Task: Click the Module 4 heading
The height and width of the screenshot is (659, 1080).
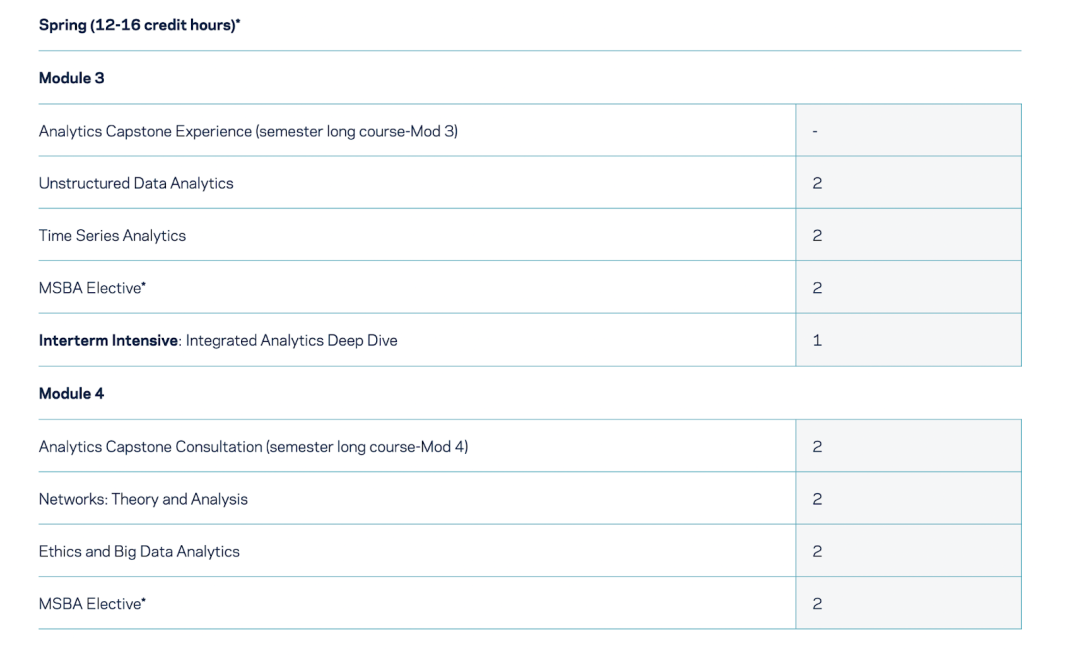Action: (x=71, y=394)
